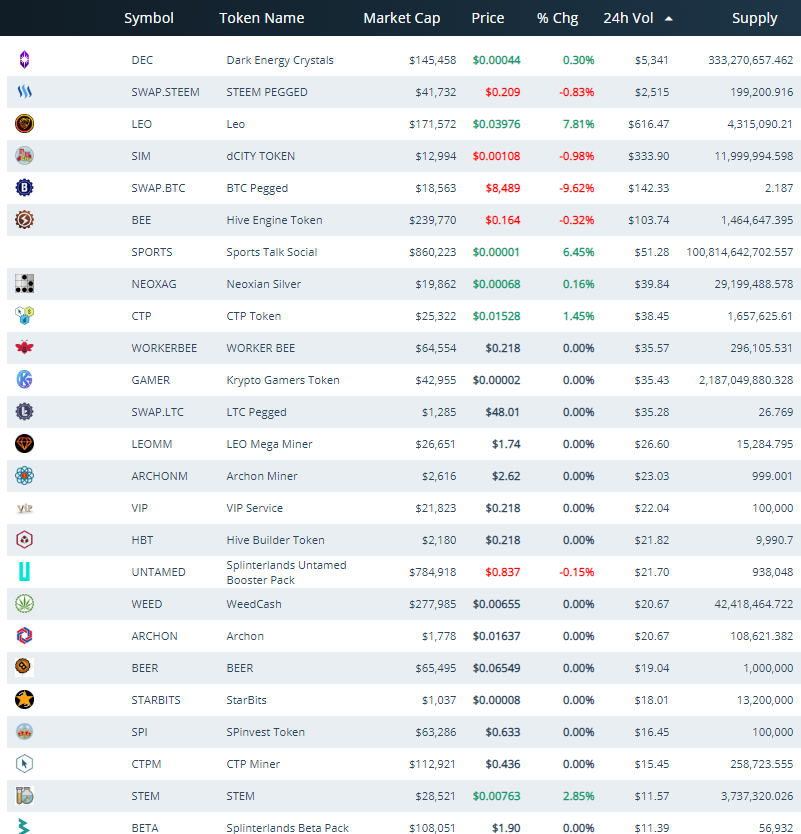Viewport: 801px width, 834px height.
Task: Select the STEEM PEGGED token name
Action: click(267, 92)
